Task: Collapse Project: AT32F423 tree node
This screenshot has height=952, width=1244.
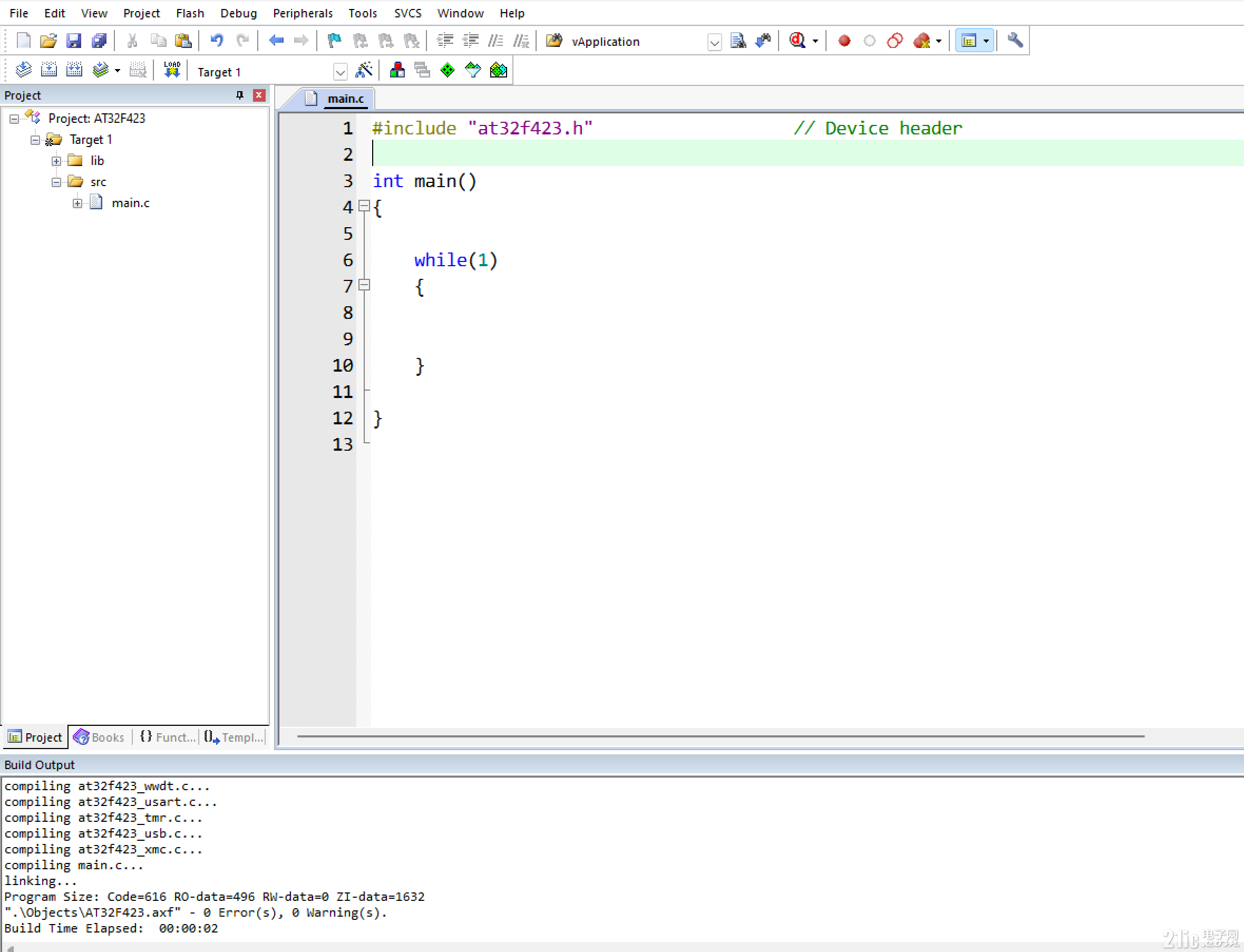Action: (14, 119)
